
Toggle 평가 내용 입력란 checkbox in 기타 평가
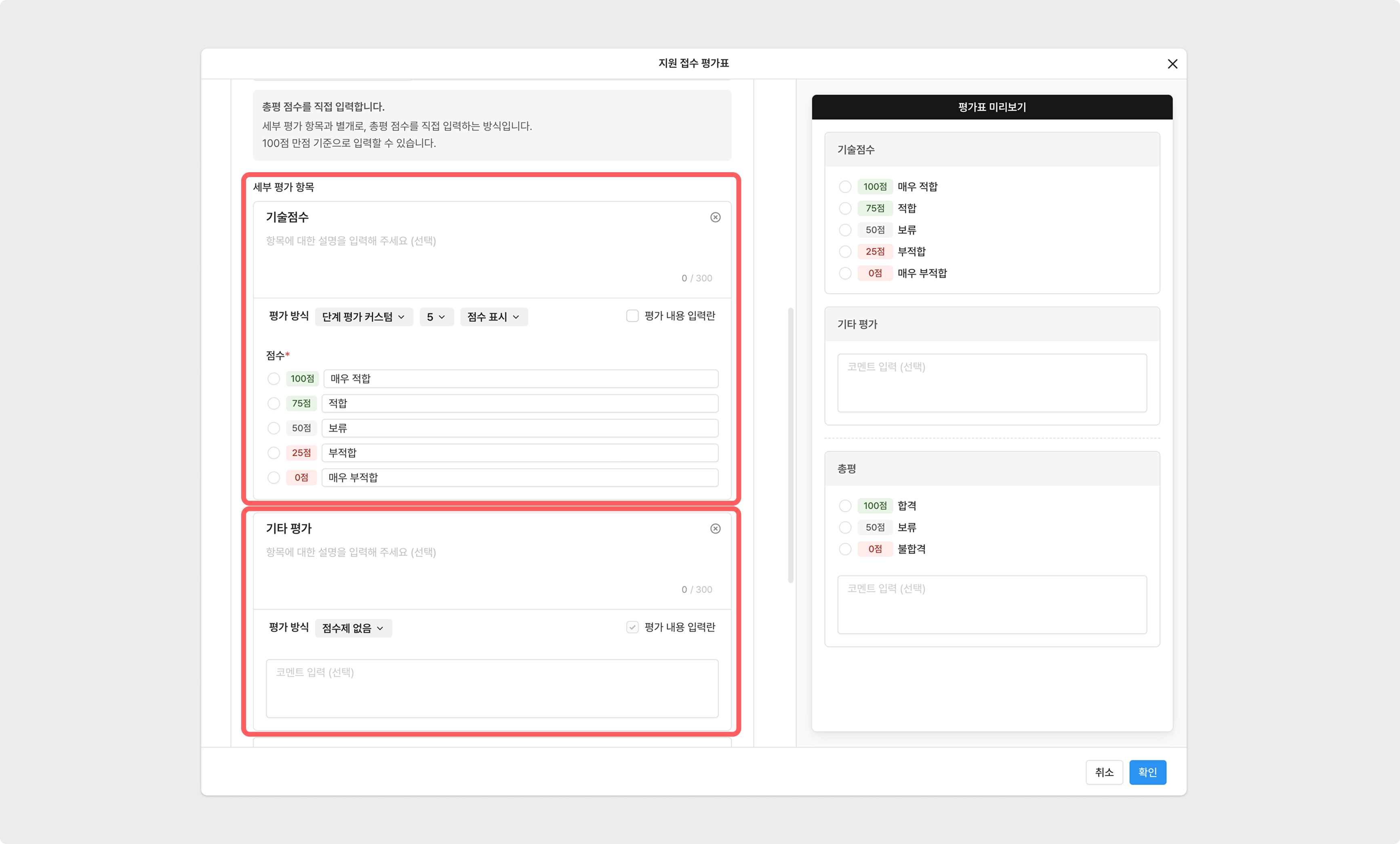[x=632, y=627]
